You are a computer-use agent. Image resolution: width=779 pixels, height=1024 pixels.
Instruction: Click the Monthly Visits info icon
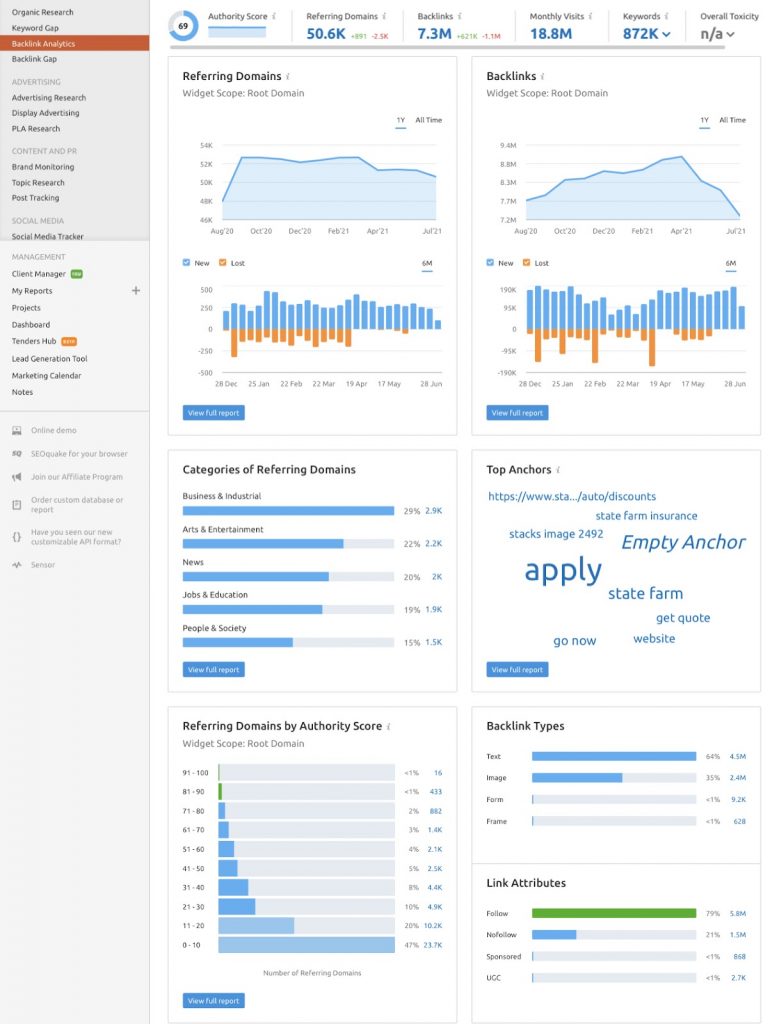(590, 16)
